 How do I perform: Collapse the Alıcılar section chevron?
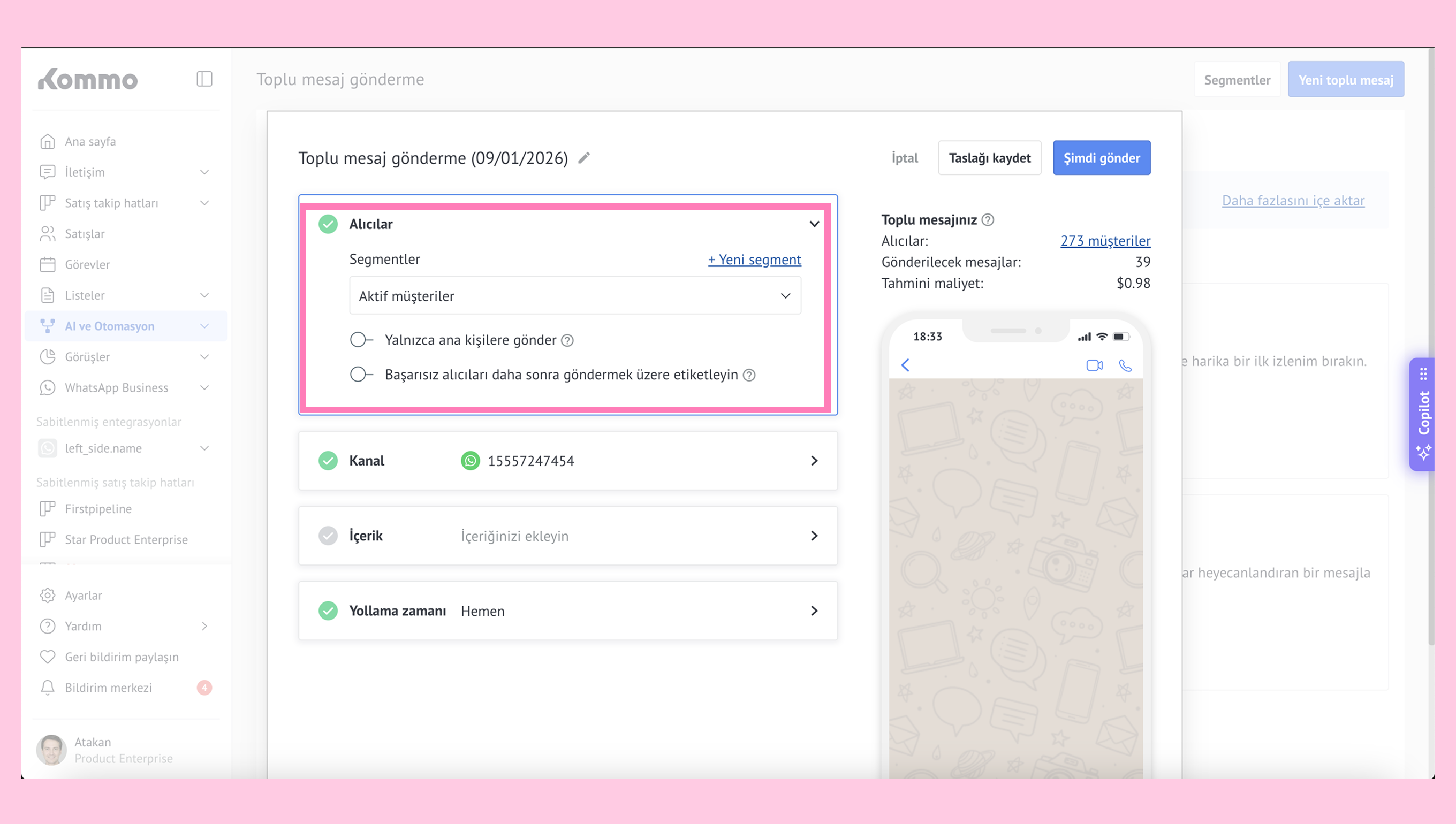(814, 224)
